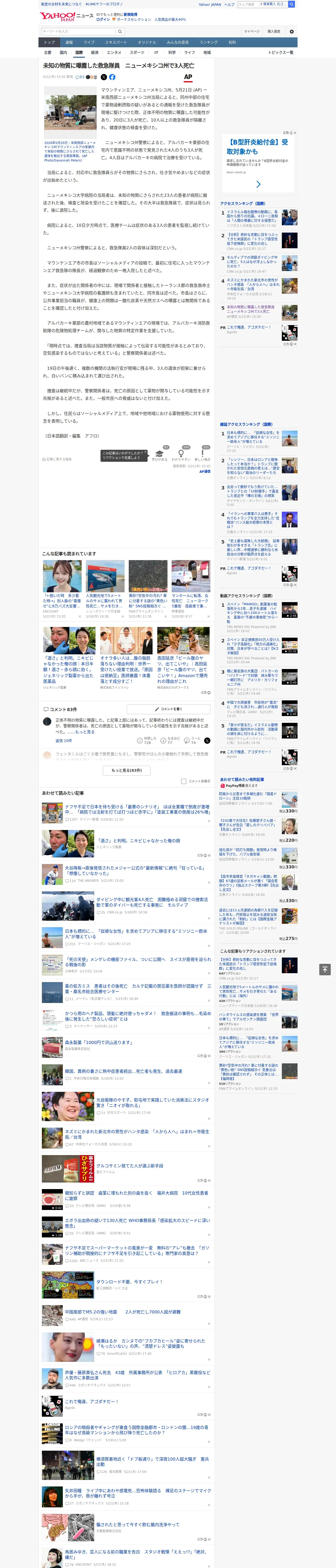Click the AP source logo
The width and height of the screenshot is (336, 1568).
[188, 77]
